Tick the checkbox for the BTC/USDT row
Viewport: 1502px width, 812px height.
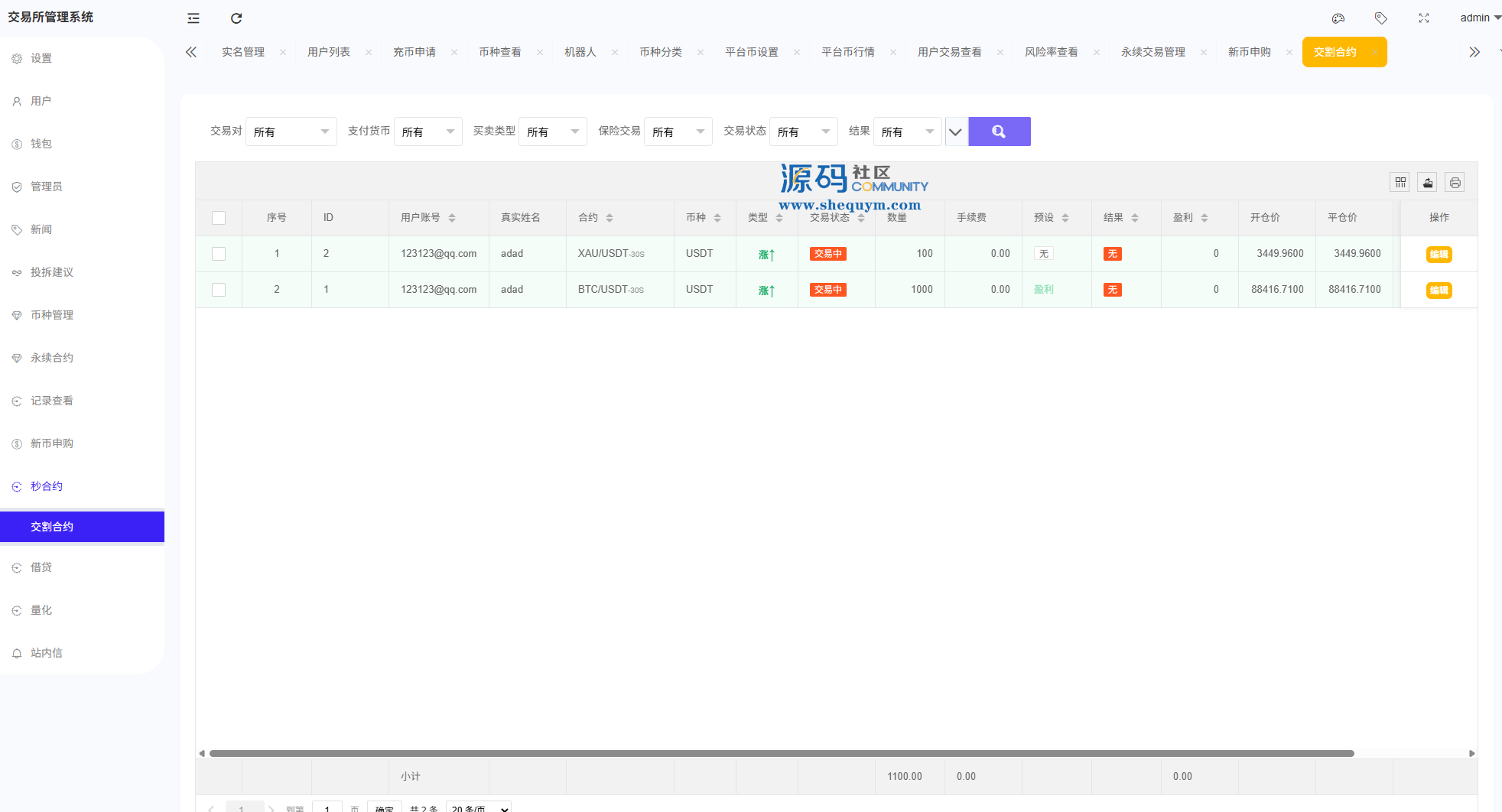[219, 290]
